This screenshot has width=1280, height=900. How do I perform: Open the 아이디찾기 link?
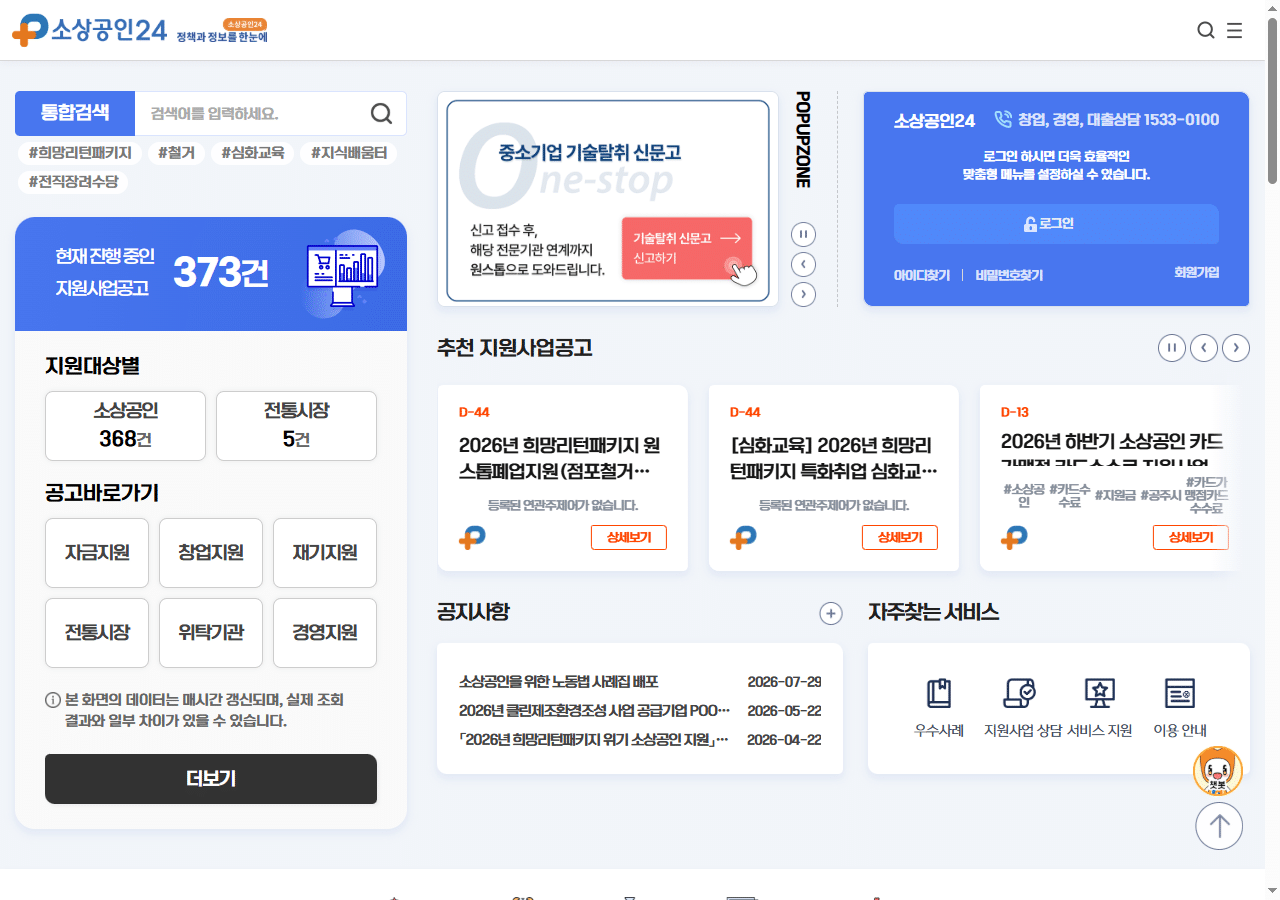click(922, 275)
